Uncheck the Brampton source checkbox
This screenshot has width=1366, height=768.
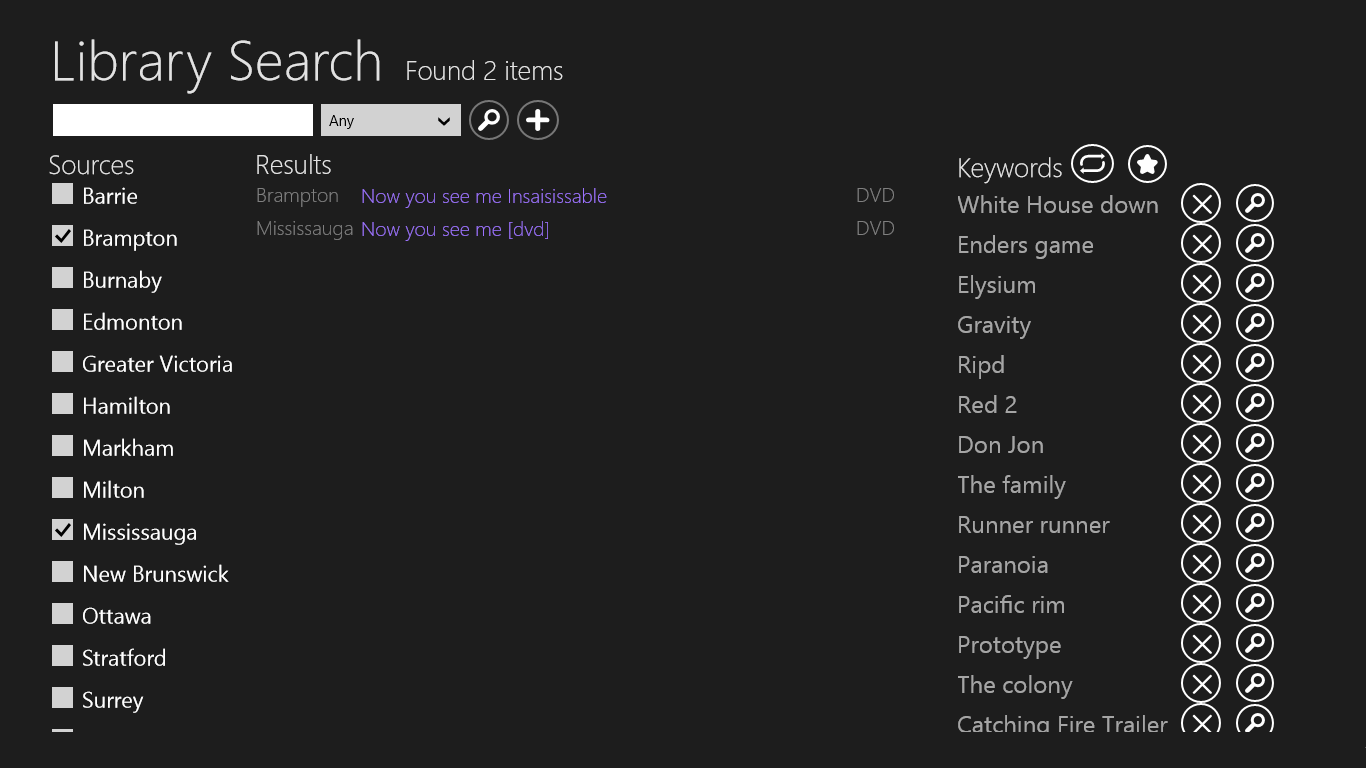coord(63,236)
